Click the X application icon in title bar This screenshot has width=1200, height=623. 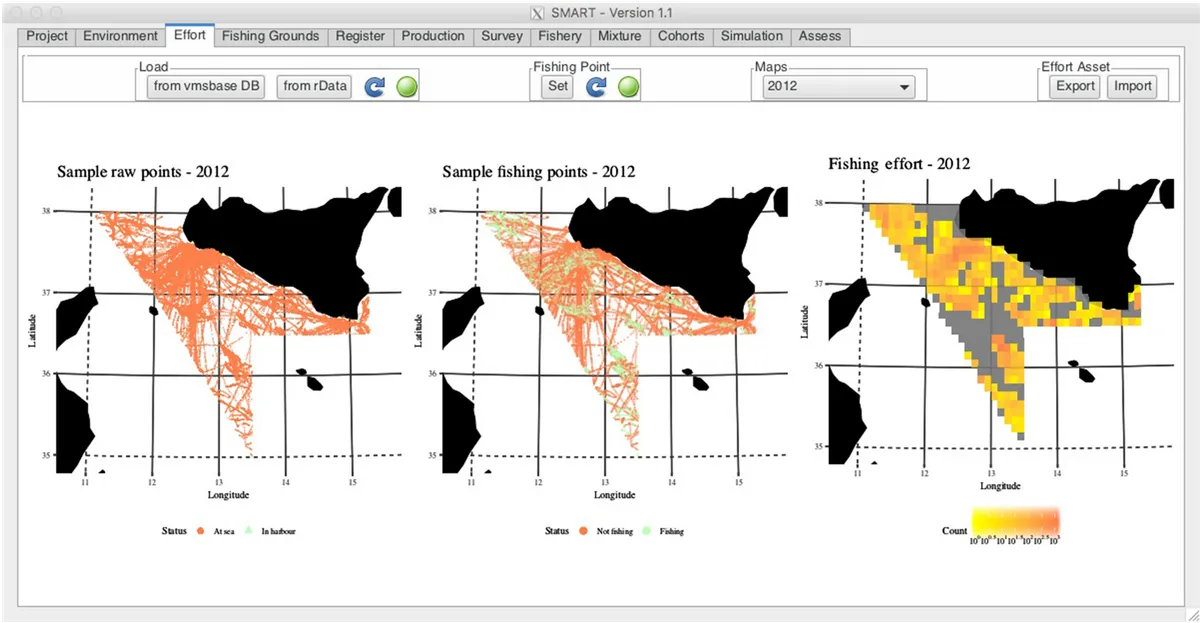pos(536,12)
